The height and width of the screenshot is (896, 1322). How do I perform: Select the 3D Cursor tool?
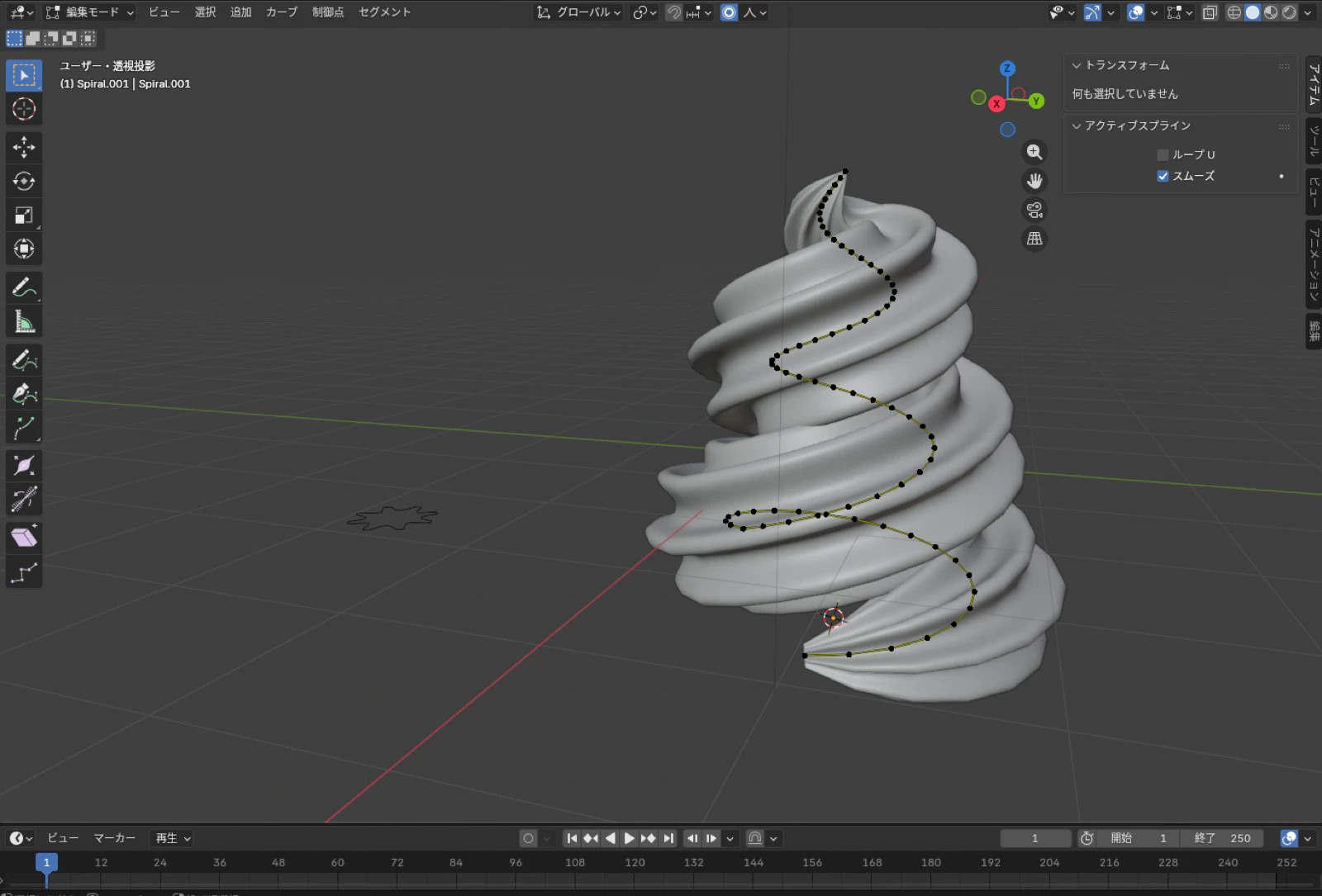click(x=23, y=109)
